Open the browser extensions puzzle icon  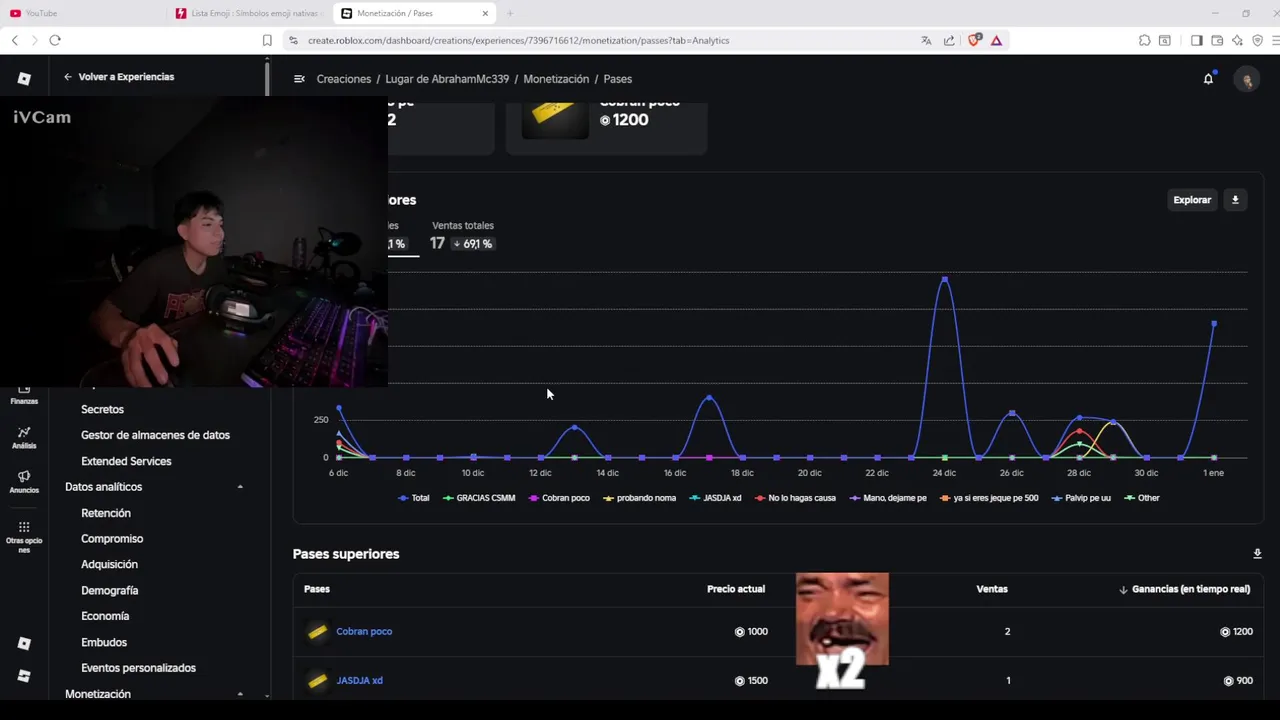[x=1144, y=40]
